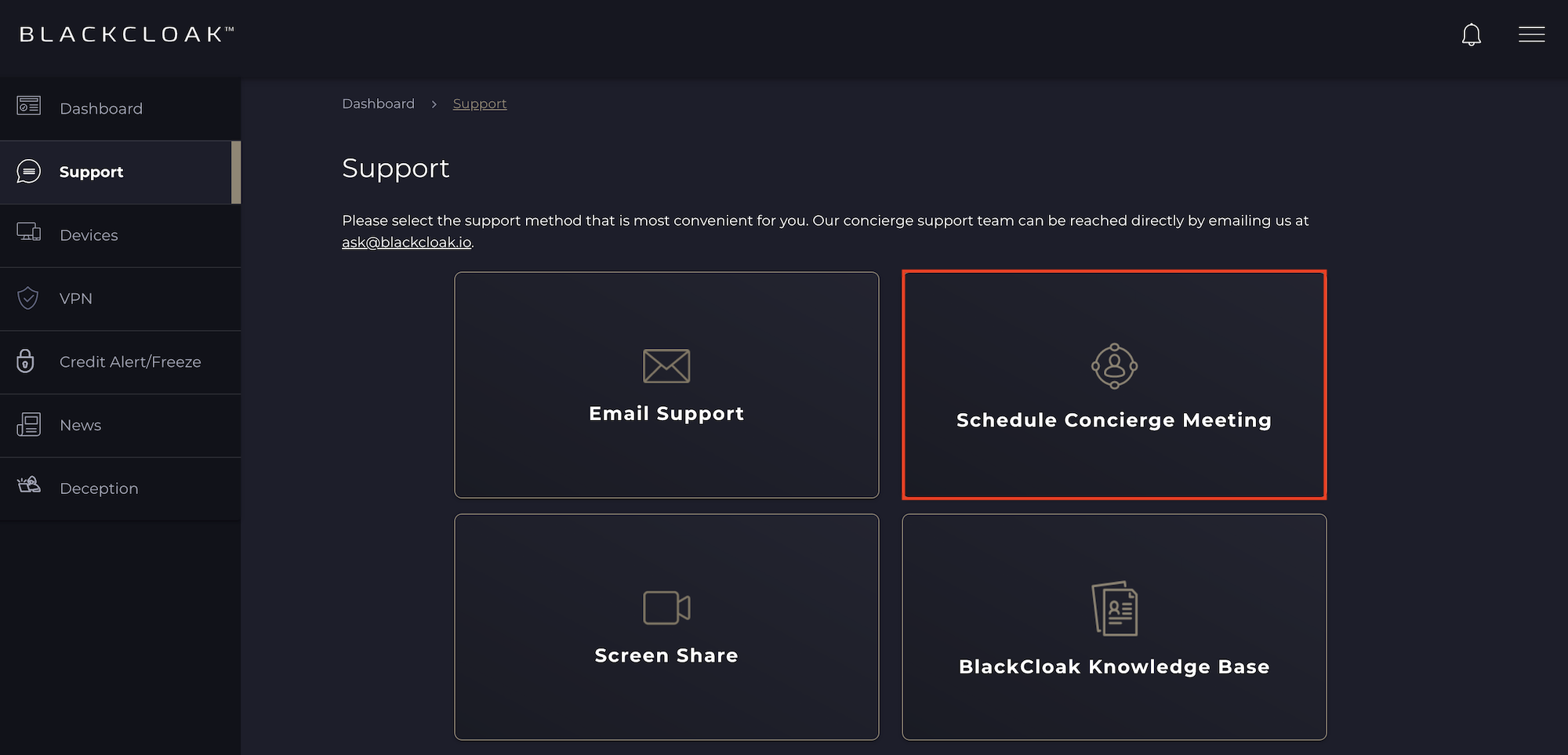Click the Dashboard sidebar icon

[29, 106]
